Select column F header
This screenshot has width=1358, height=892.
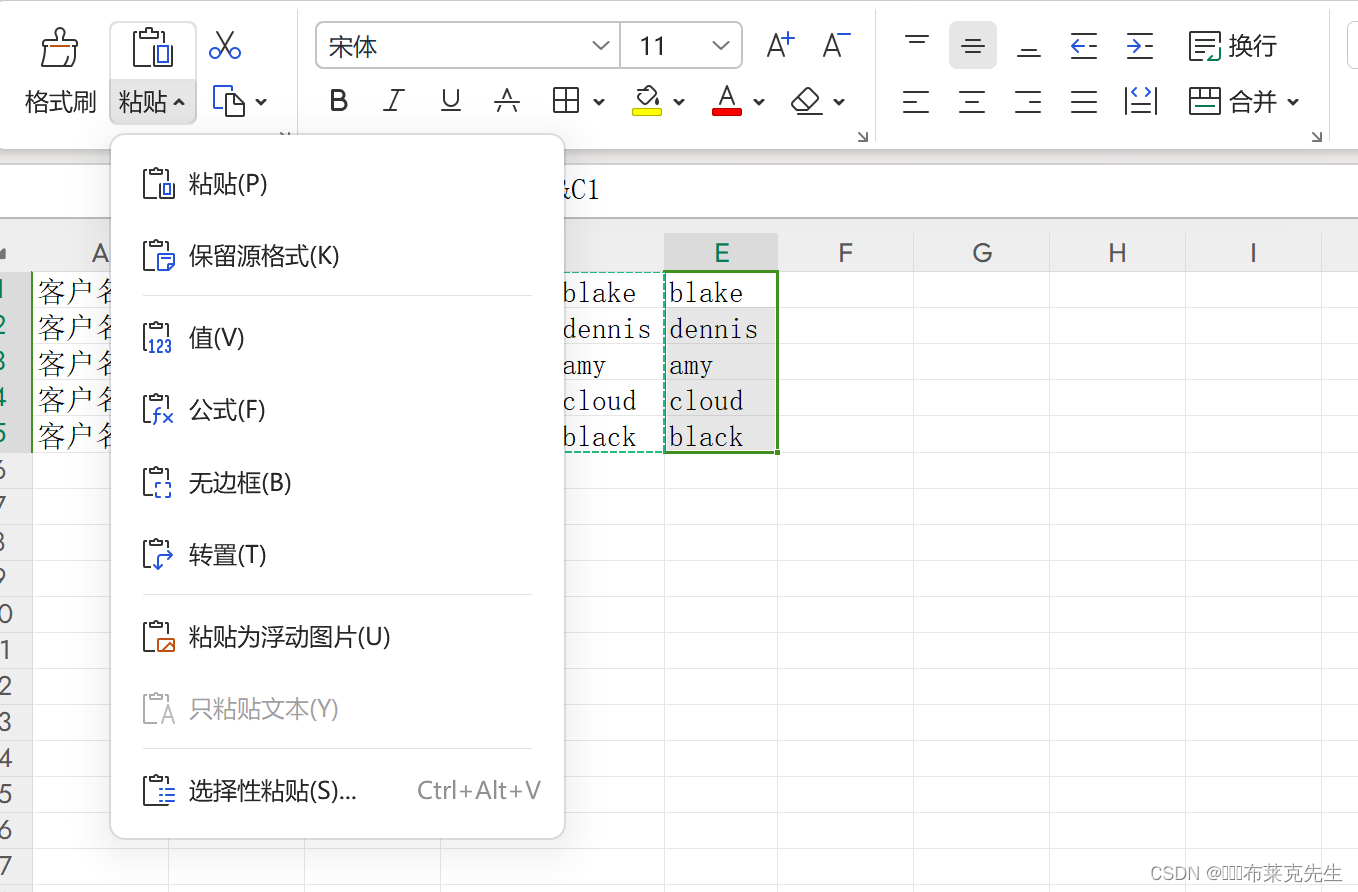tap(846, 253)
